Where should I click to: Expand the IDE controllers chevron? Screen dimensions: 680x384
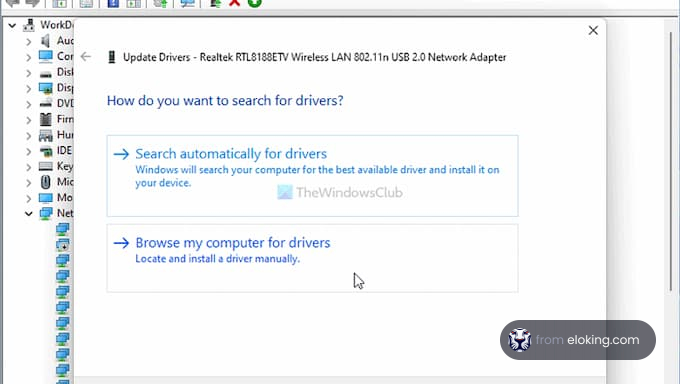pyautogui.click(x=29, y=151)
